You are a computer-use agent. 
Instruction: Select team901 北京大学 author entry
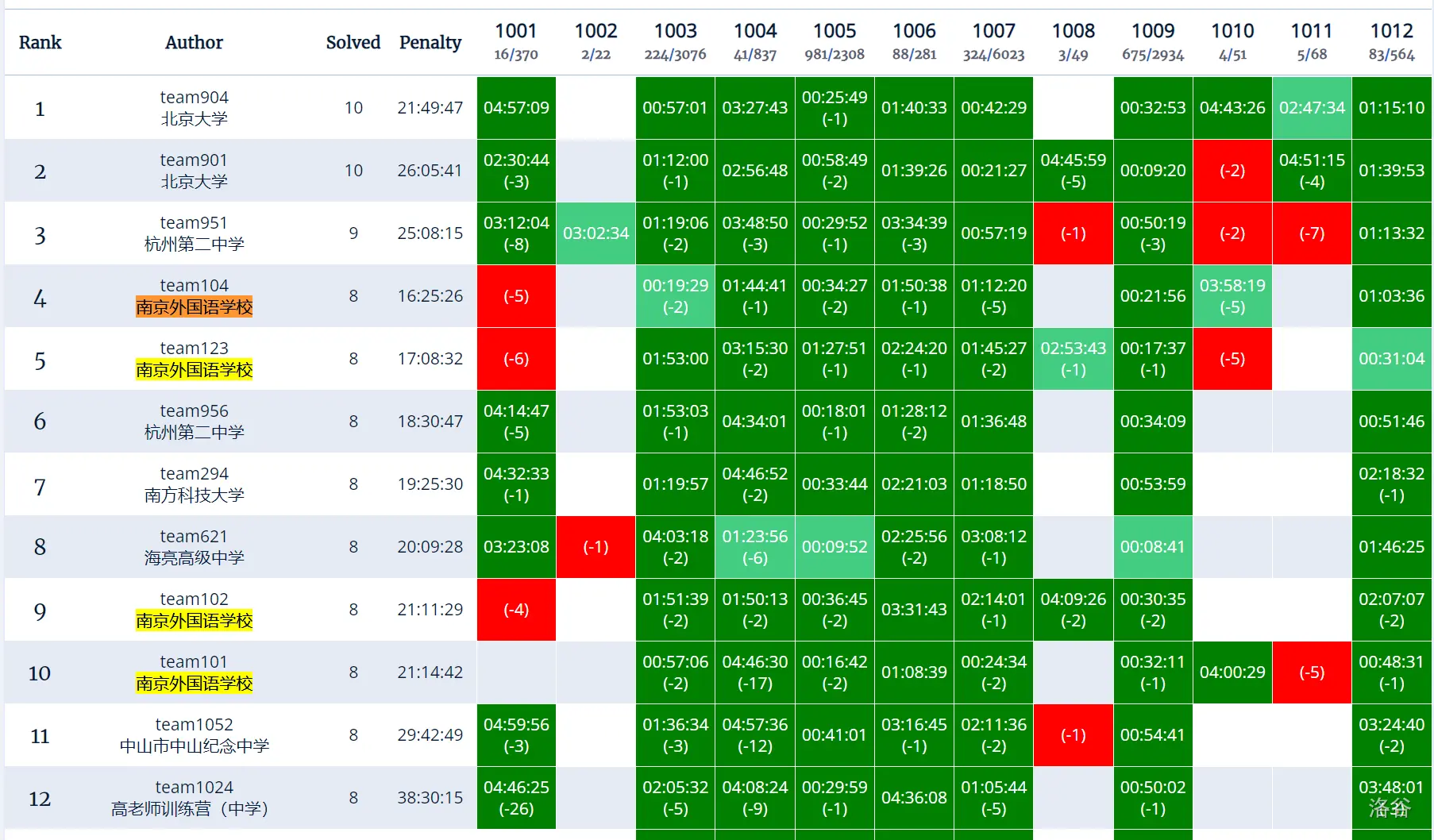(x=194, y=171)
